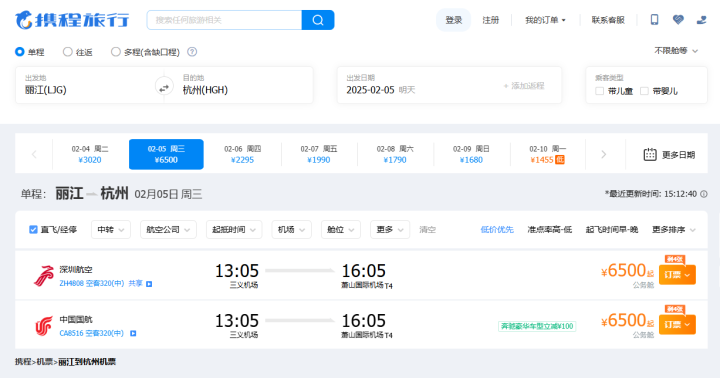Open the 不限舱等 cabin class dropdown
Viewport: 720px width, 378px height.
pos(675,51)
